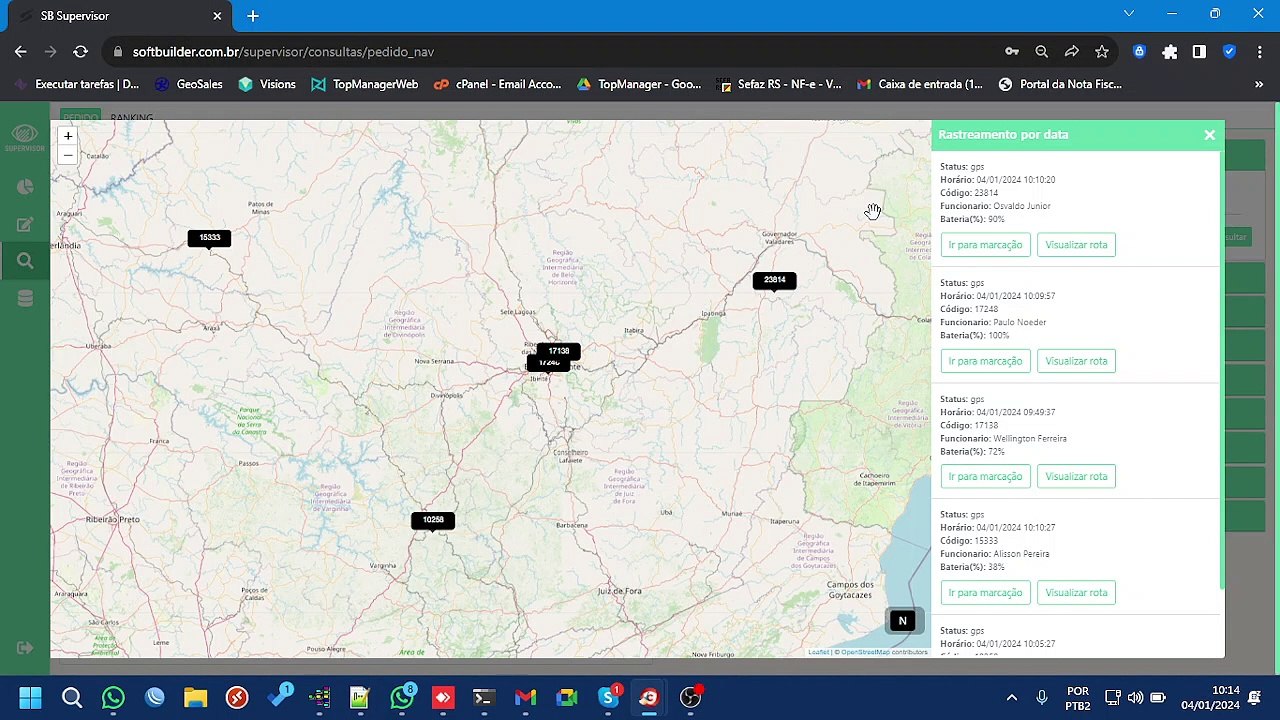Open the taskbar clock and calendar
Image resolution: width=1280 pixels, height=720 pixels.
coord(1210,697)
